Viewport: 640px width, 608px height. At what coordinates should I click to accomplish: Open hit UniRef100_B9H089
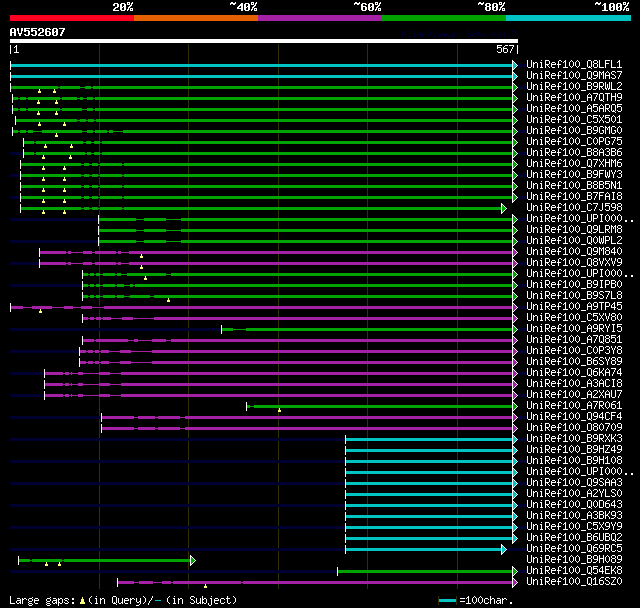tap(576, 559)
